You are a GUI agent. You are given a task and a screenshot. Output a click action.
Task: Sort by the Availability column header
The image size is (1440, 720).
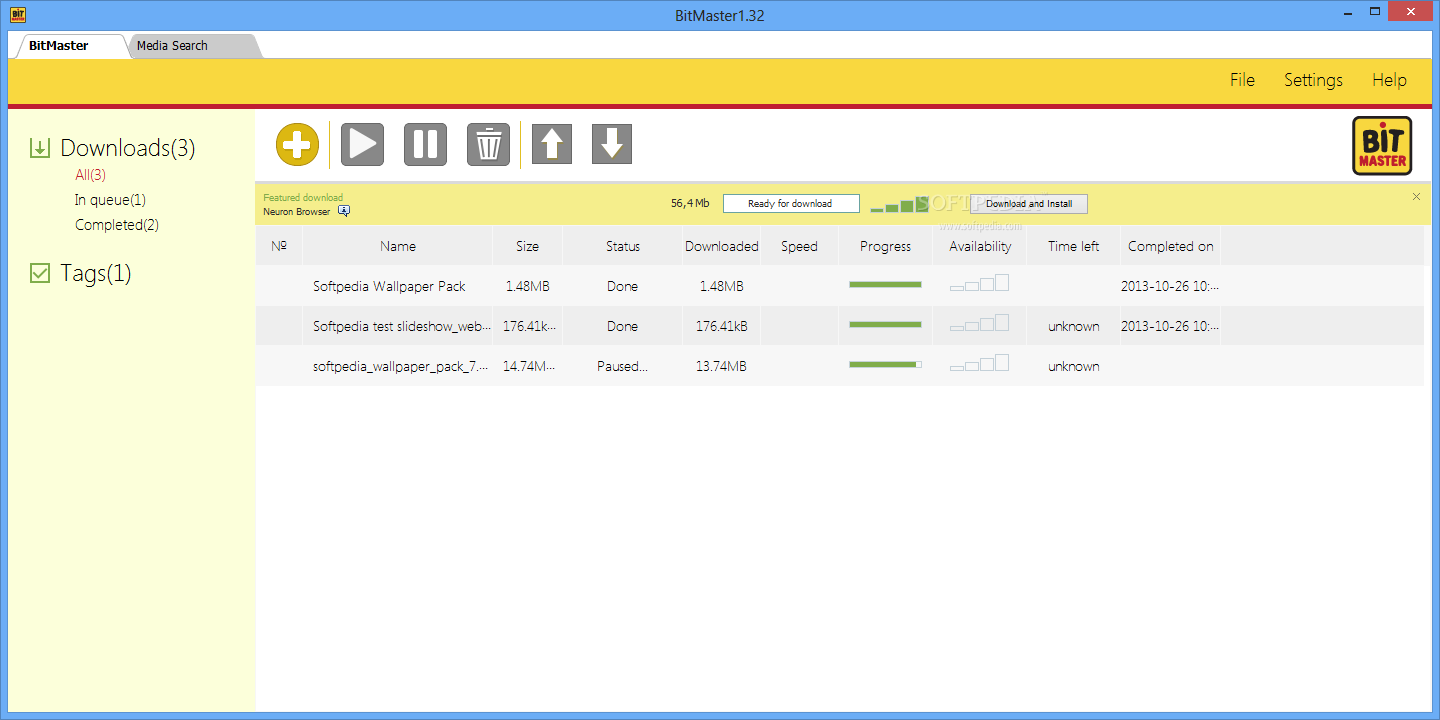pyautogui.click(x=980, y=246)
